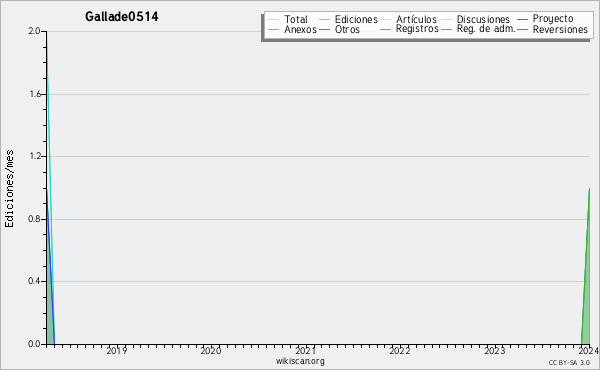Click the chart title Gallade0514
Image resolution: width=600 pixels, height=370 pixels.
122,16
